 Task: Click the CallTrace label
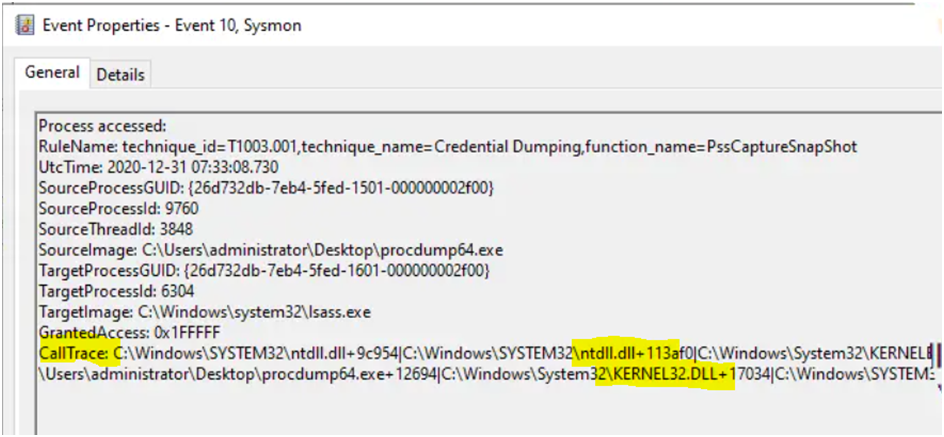point(73,355)
